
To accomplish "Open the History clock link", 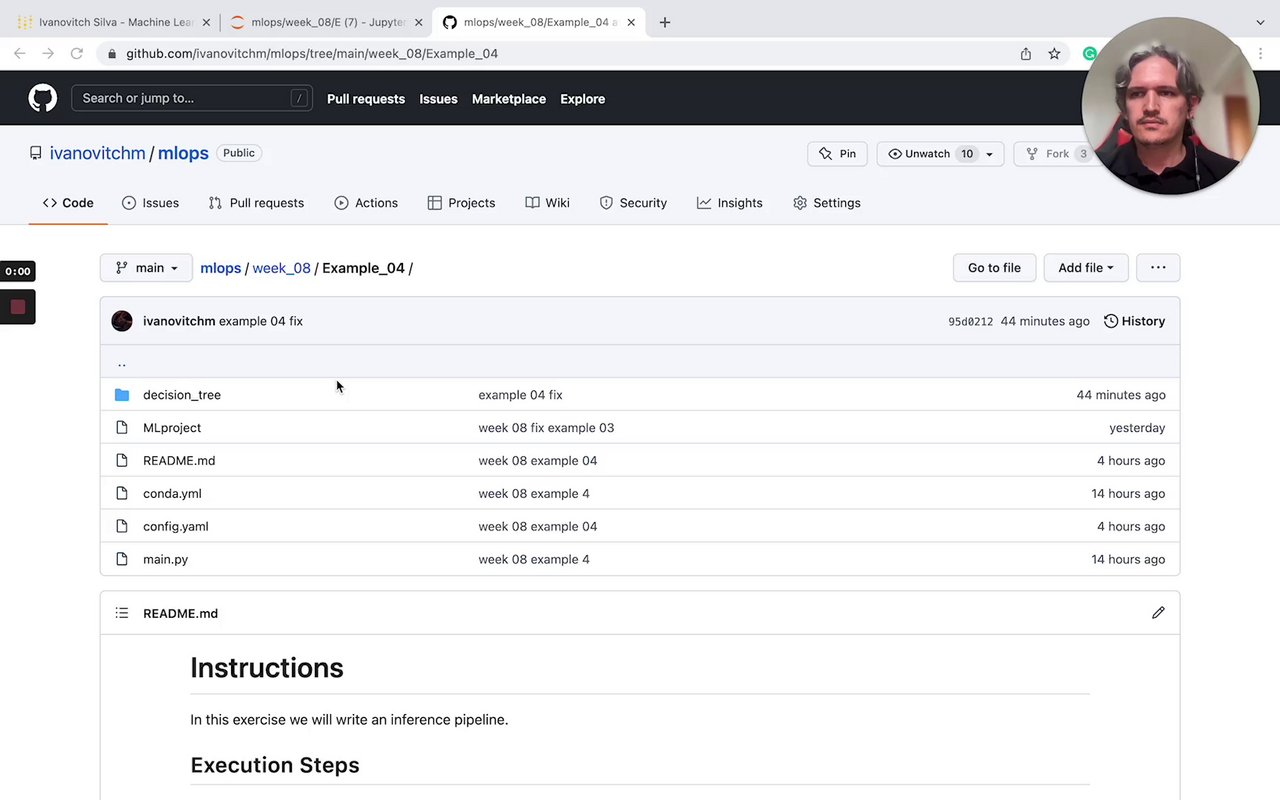I will [x=1134, y=321].
